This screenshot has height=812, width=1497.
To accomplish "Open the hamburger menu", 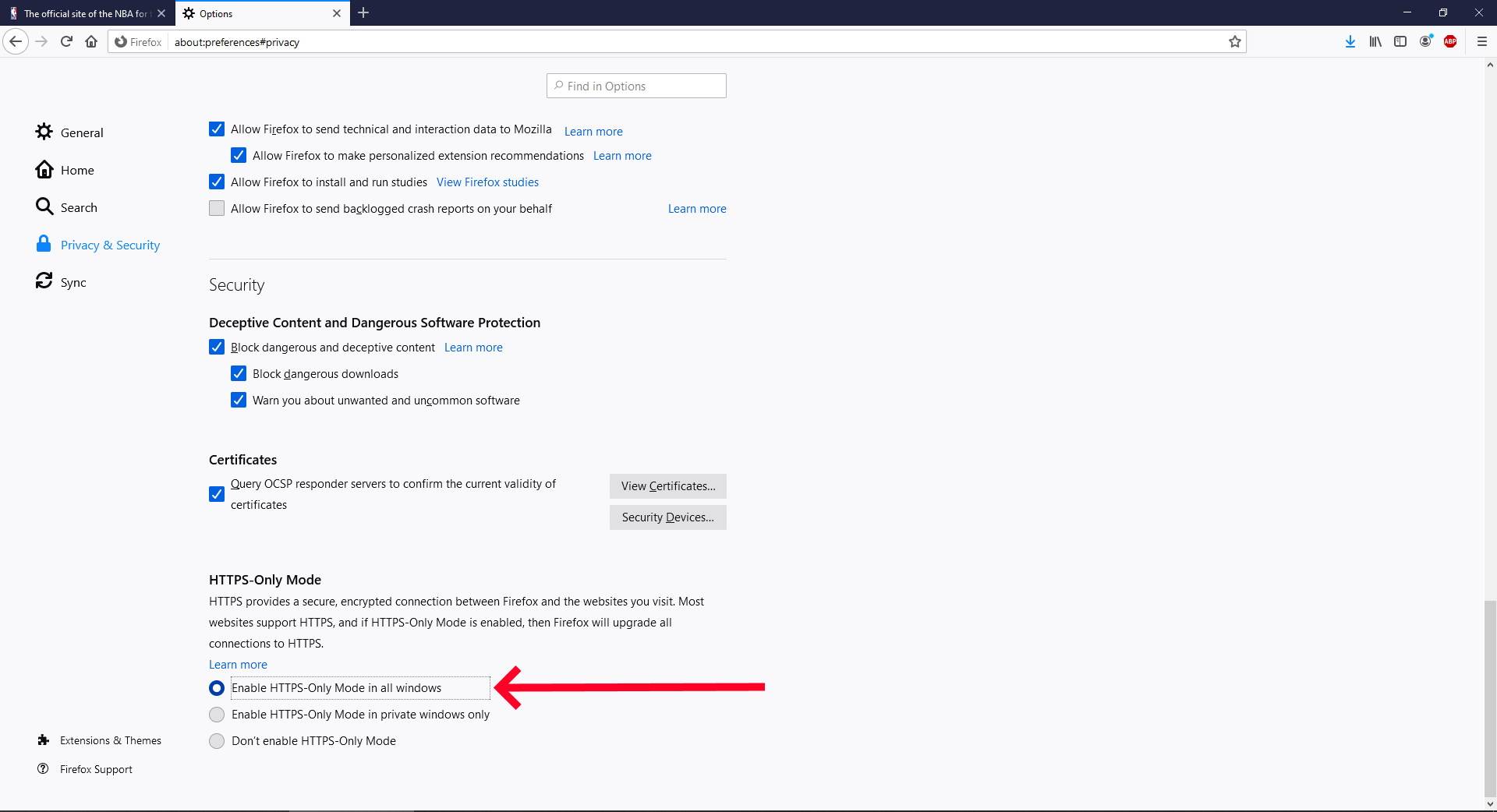I will [x=1481, y=41].
